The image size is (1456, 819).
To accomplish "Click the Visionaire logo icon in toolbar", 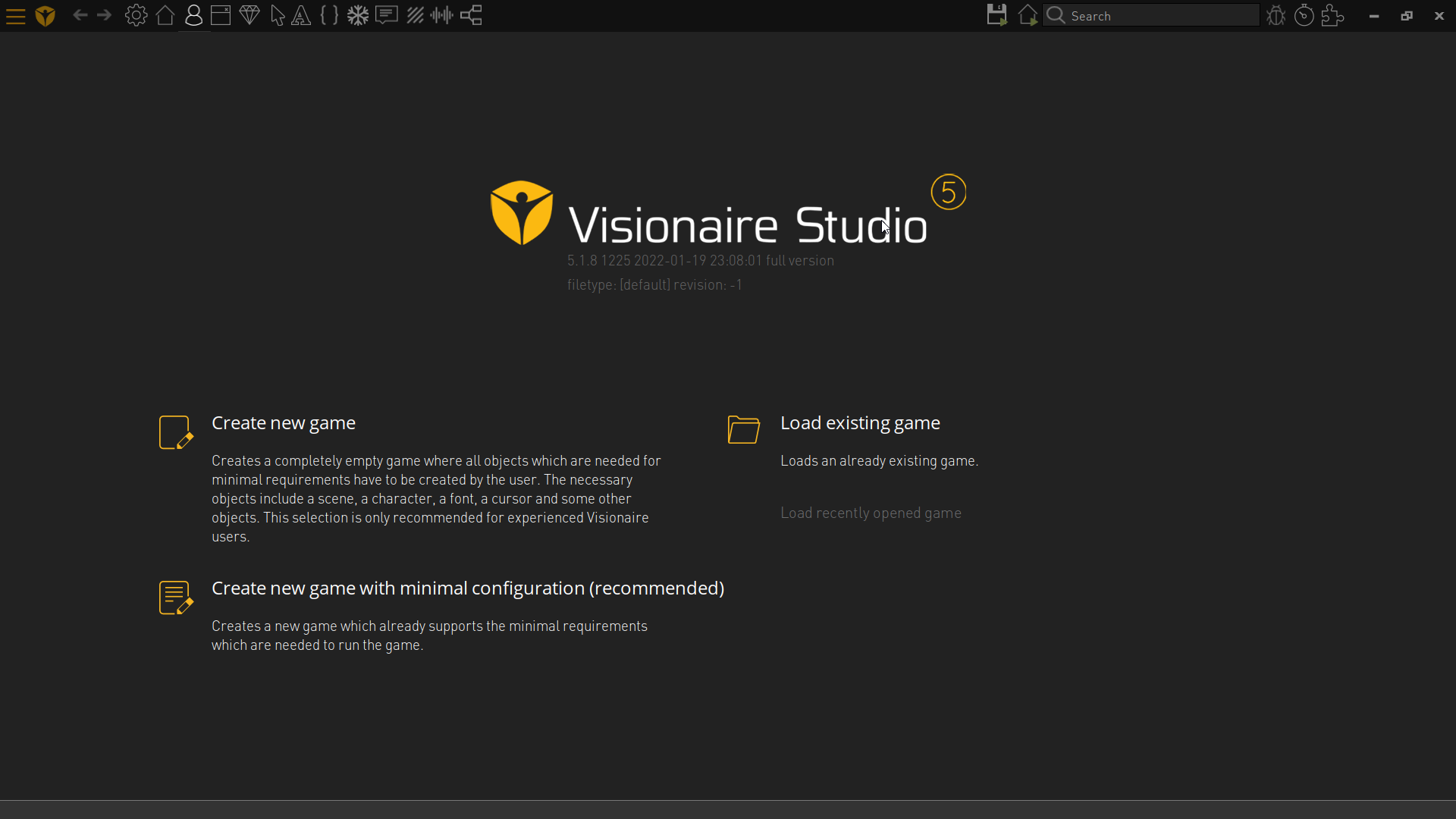I will tap(45, 16).
